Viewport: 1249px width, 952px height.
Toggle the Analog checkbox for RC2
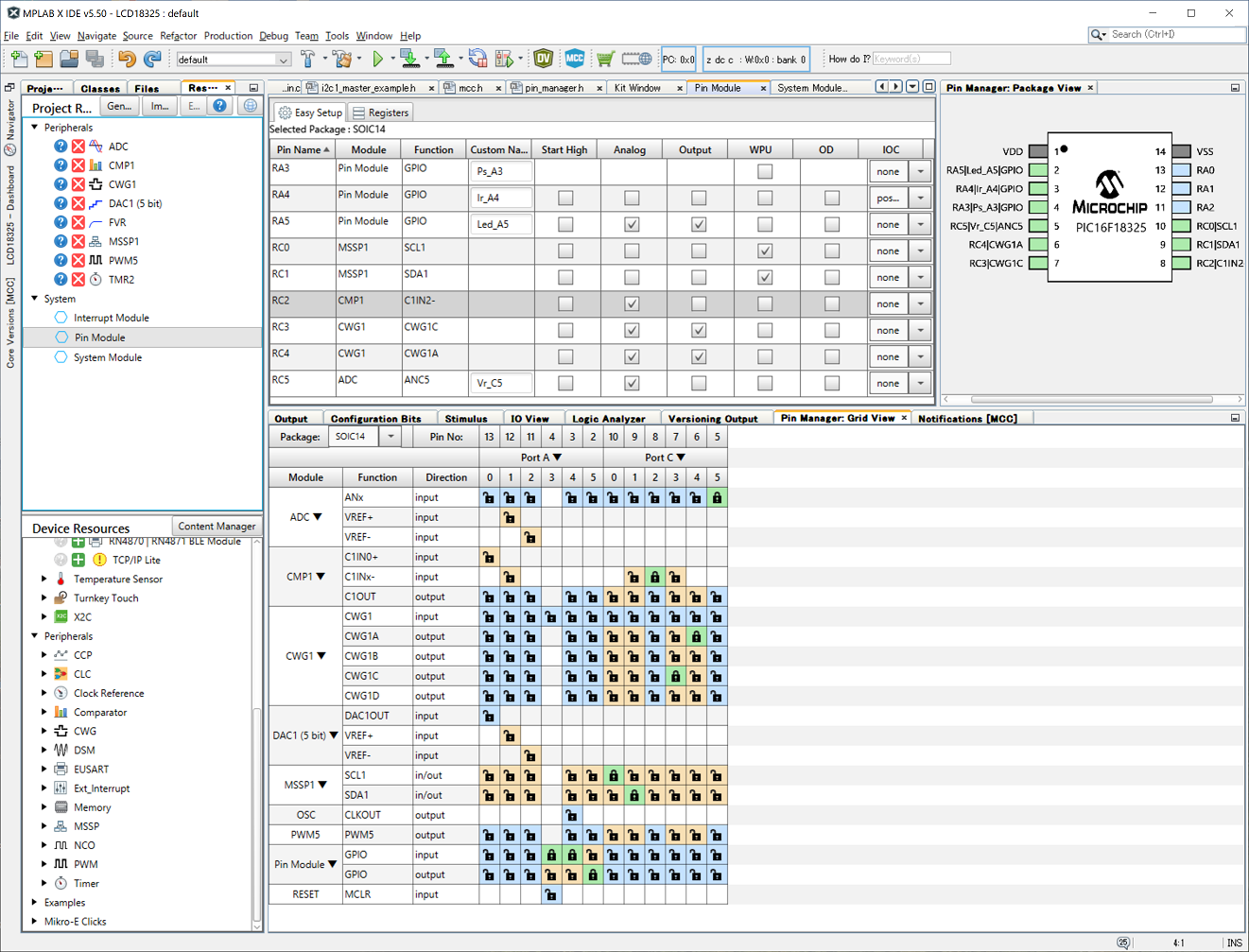(632, 304)
